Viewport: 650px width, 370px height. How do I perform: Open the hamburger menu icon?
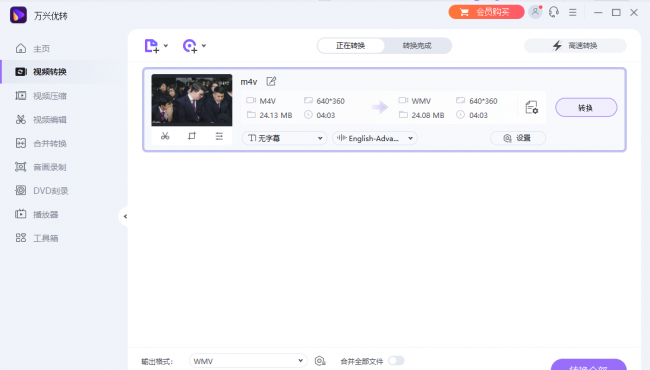[x=572, y=12]
